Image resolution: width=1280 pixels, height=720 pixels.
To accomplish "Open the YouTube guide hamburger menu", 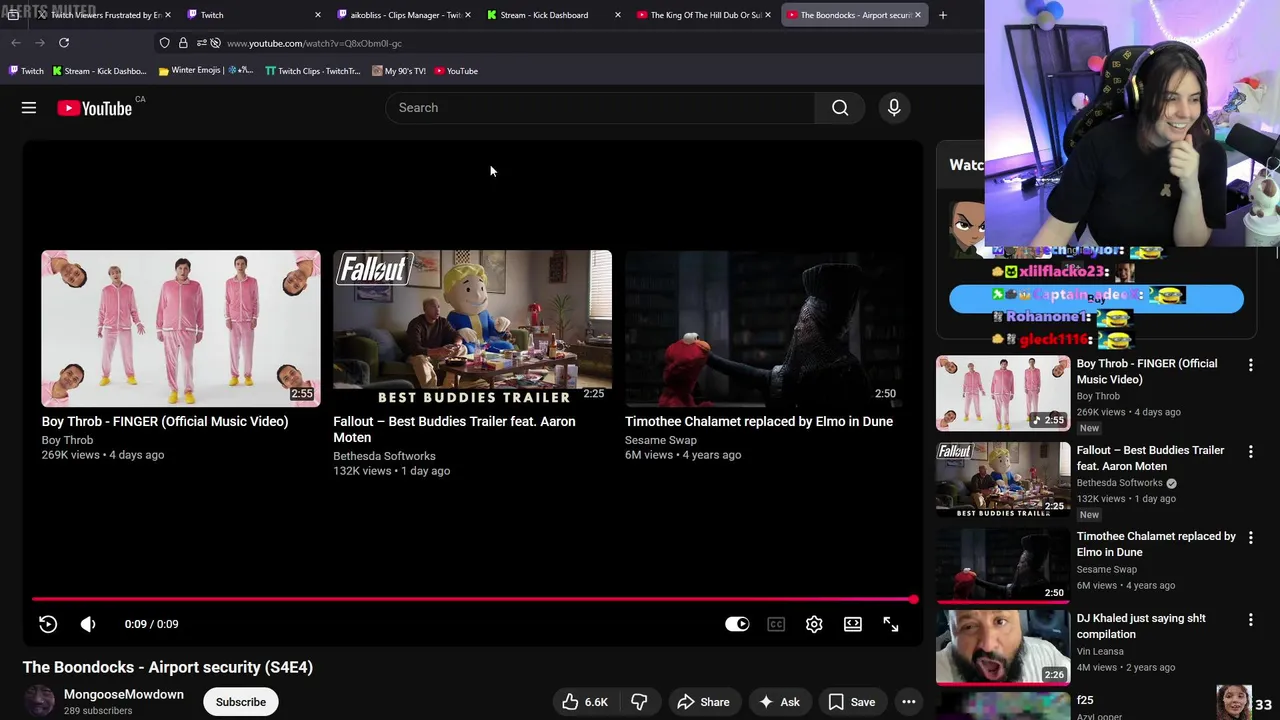I will pos(29,108).
